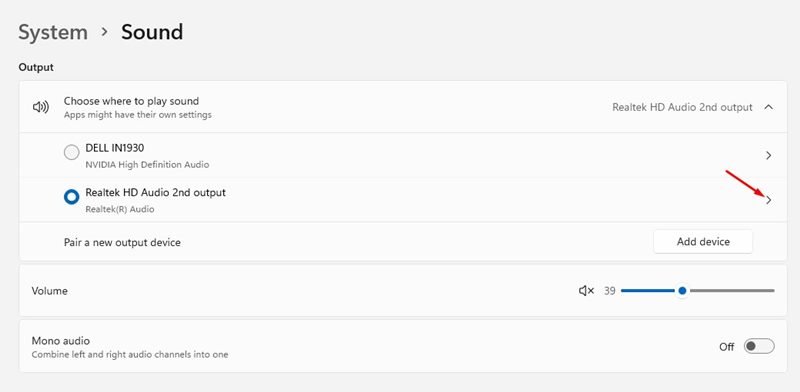The width and height of the screenshot is (800, 392).
Task: Select Realtek HD Audio 2nd output radio button
Action: (x=71, y=197)
